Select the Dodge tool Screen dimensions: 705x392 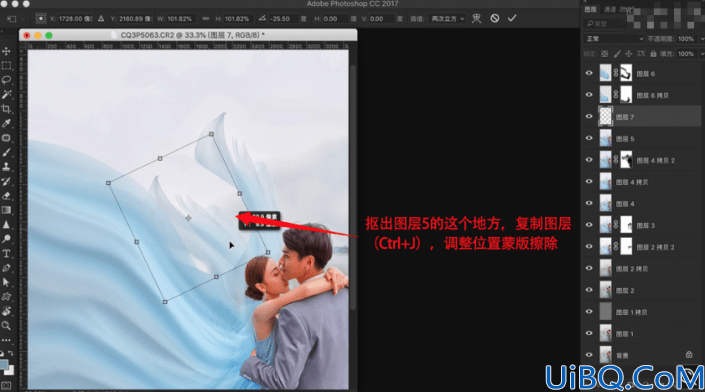point(6,239)
